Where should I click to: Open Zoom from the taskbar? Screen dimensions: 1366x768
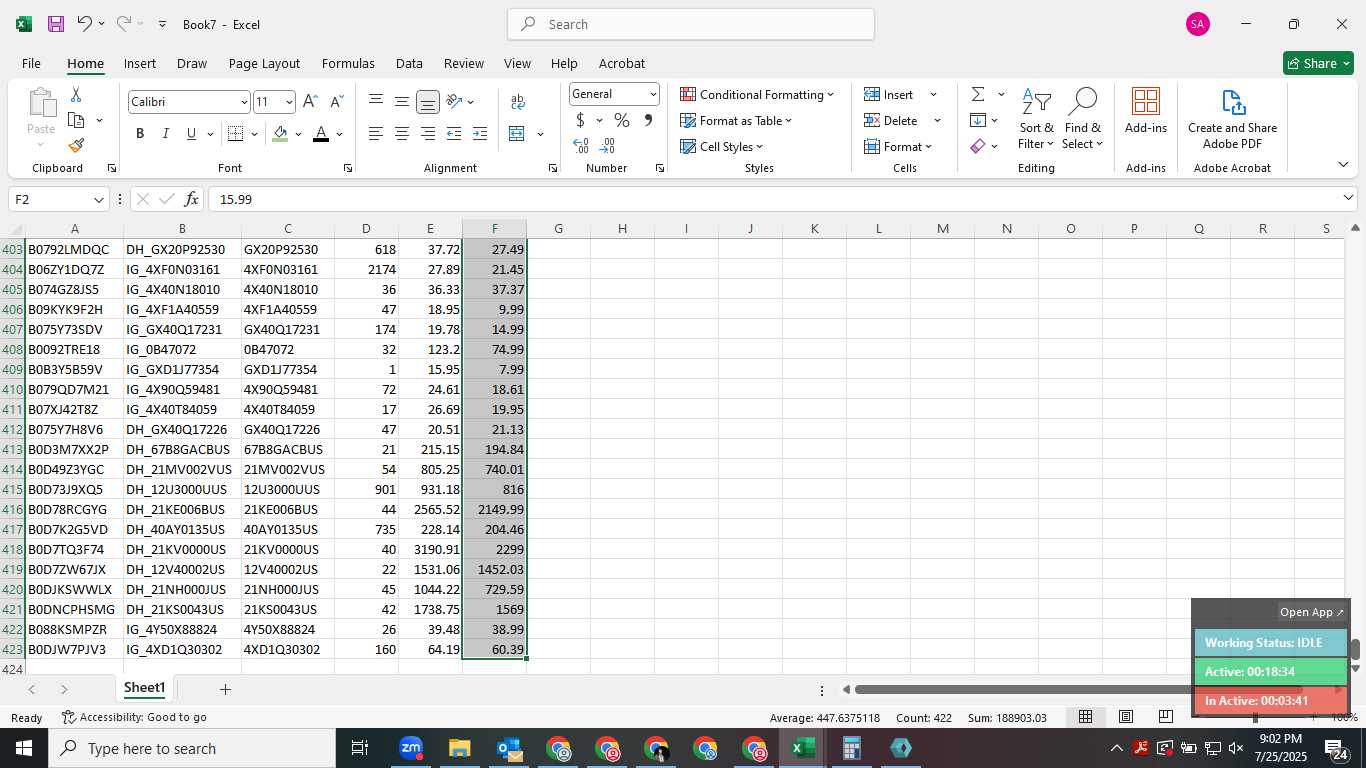tap(411, 748)
